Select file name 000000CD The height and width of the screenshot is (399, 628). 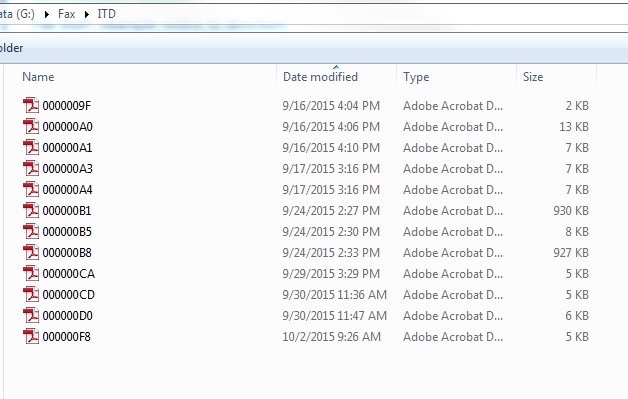[68, 295]
